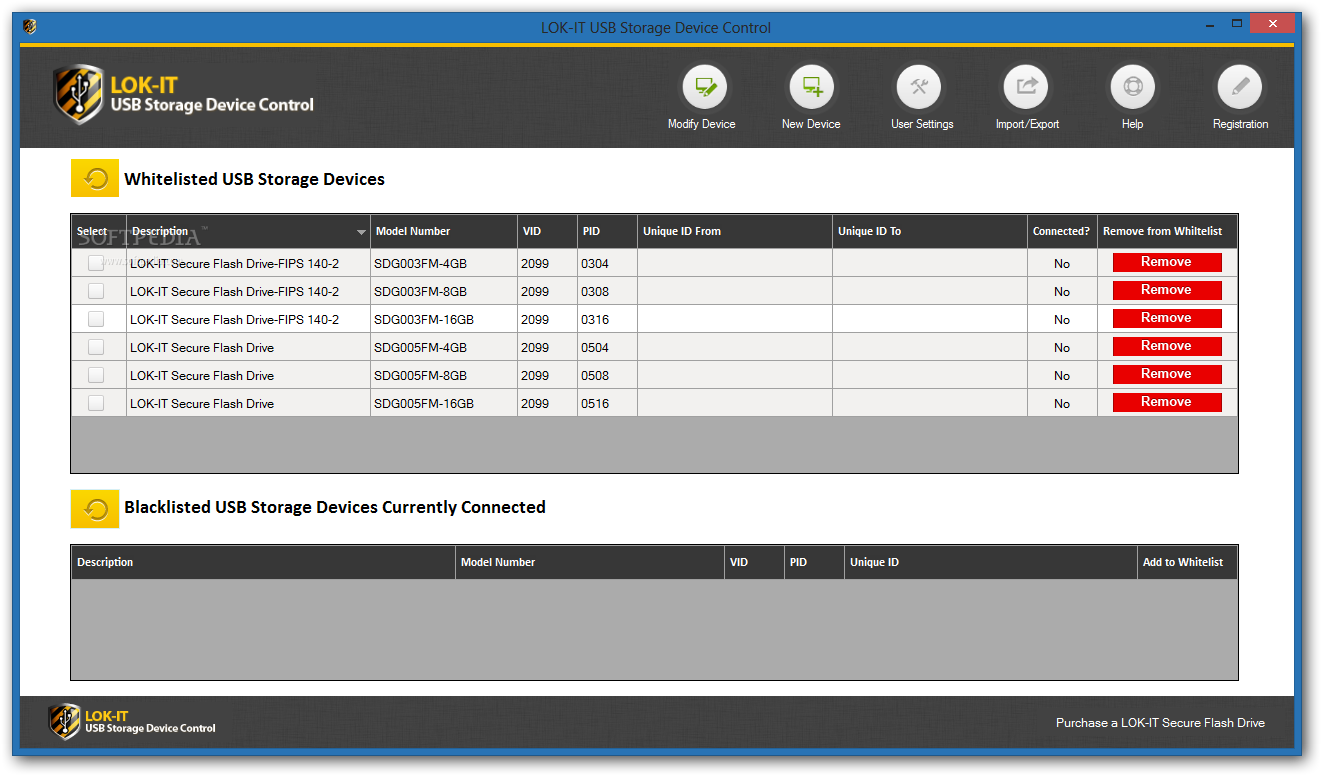Click the Add to Whitelist column header

(x=1187, y=562)
